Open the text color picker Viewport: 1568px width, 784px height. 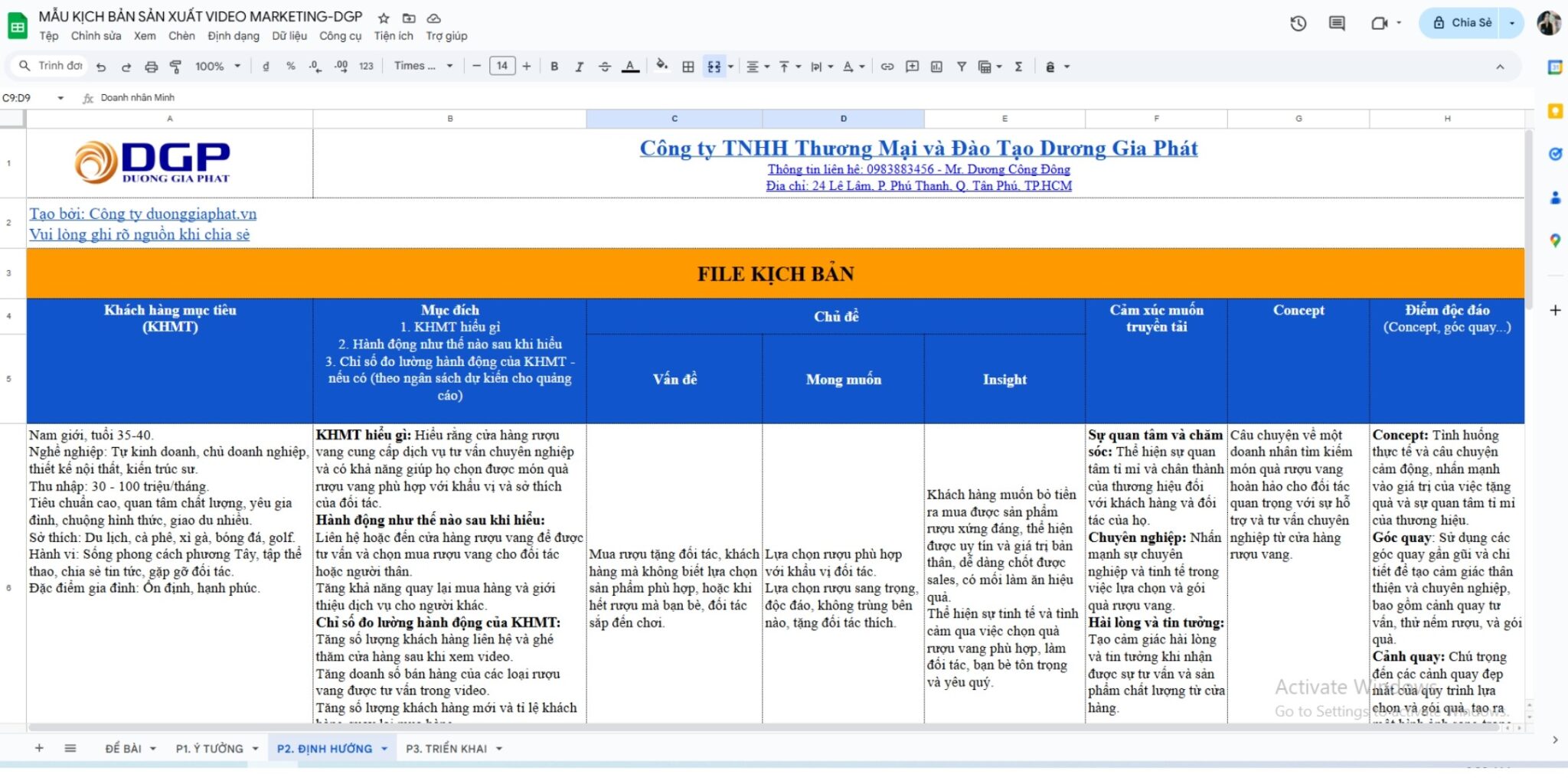pyautogui.click(x=629, y=66)
